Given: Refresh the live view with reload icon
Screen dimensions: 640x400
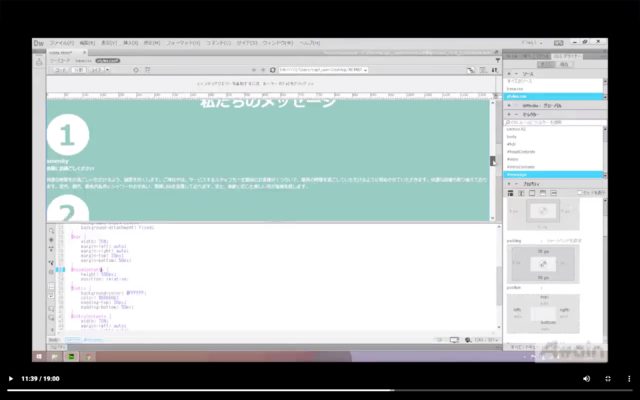Looking at the screenshot, I should pos(273,70).
